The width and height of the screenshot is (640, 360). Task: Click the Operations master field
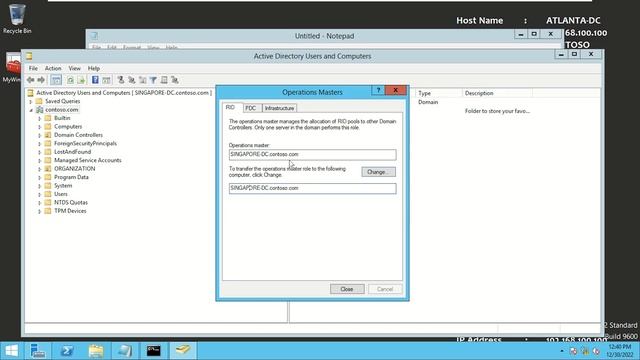[312, 154]
